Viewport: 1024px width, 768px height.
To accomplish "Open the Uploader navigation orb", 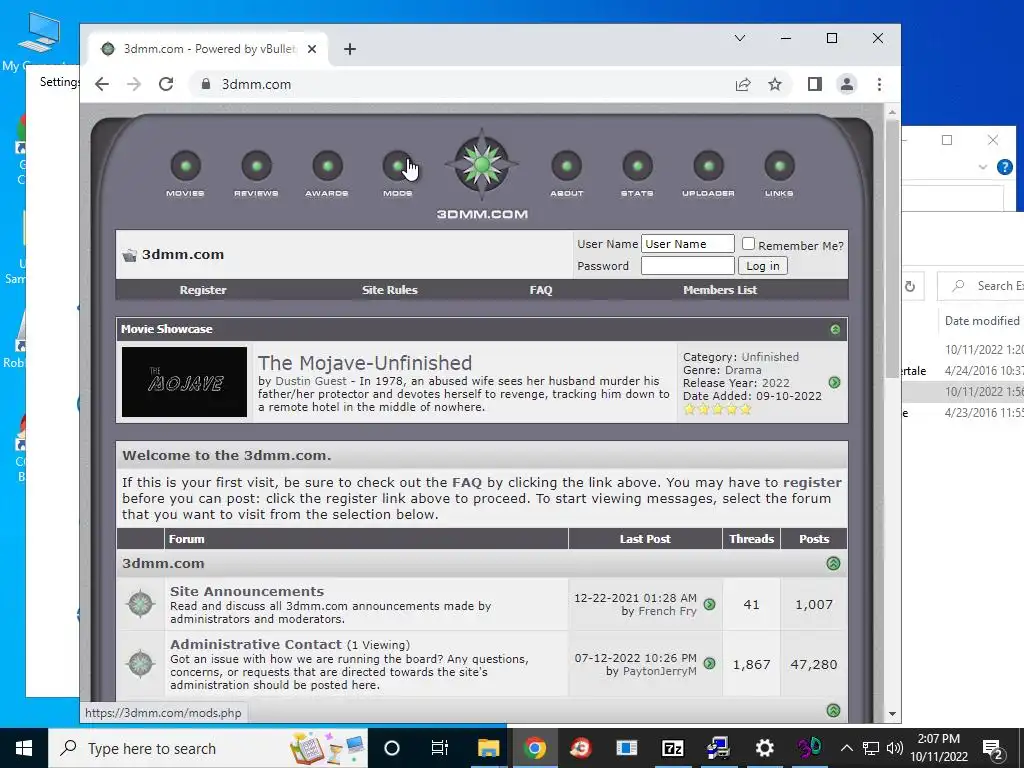I will [709, 166].
